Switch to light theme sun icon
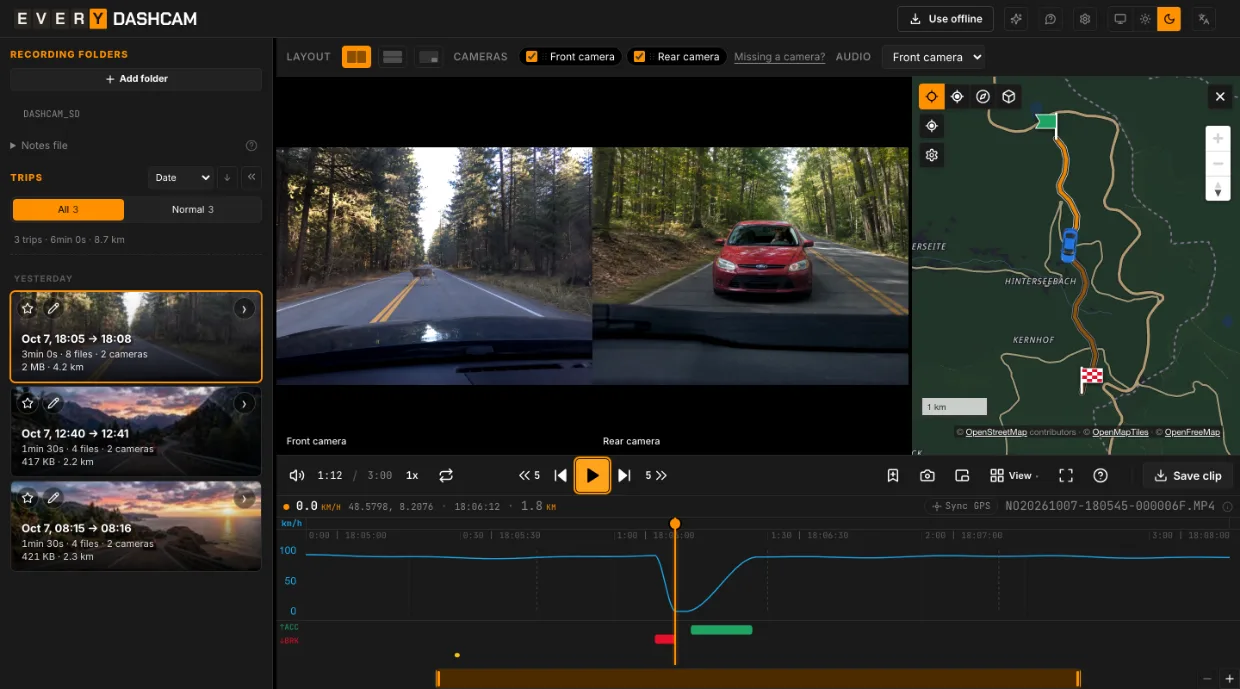The image size is (1240, 689). [x=1145, y=19]
